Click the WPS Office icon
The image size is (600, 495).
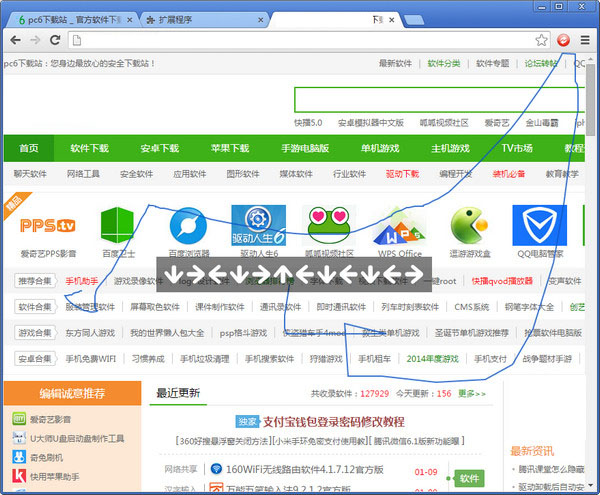pos(399,228)
